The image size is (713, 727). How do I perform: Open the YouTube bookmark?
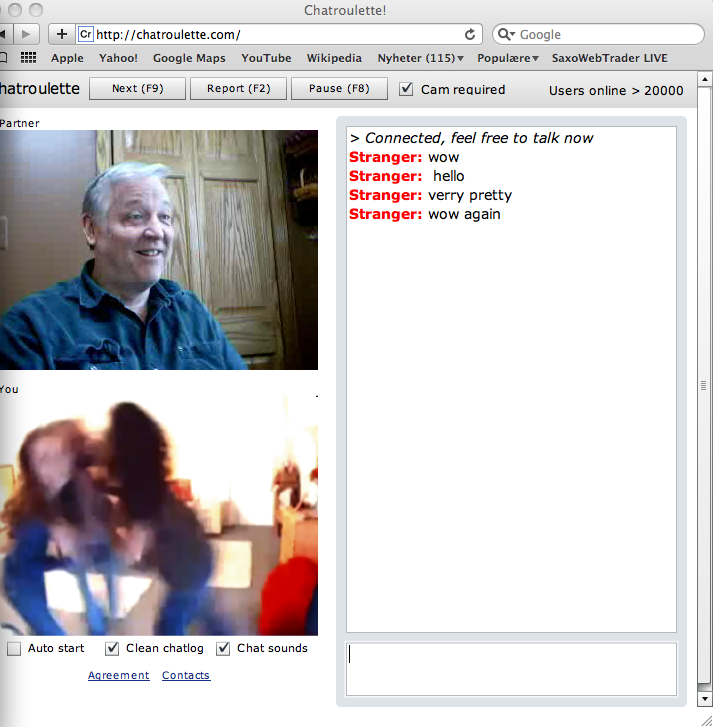pos(266,58)
